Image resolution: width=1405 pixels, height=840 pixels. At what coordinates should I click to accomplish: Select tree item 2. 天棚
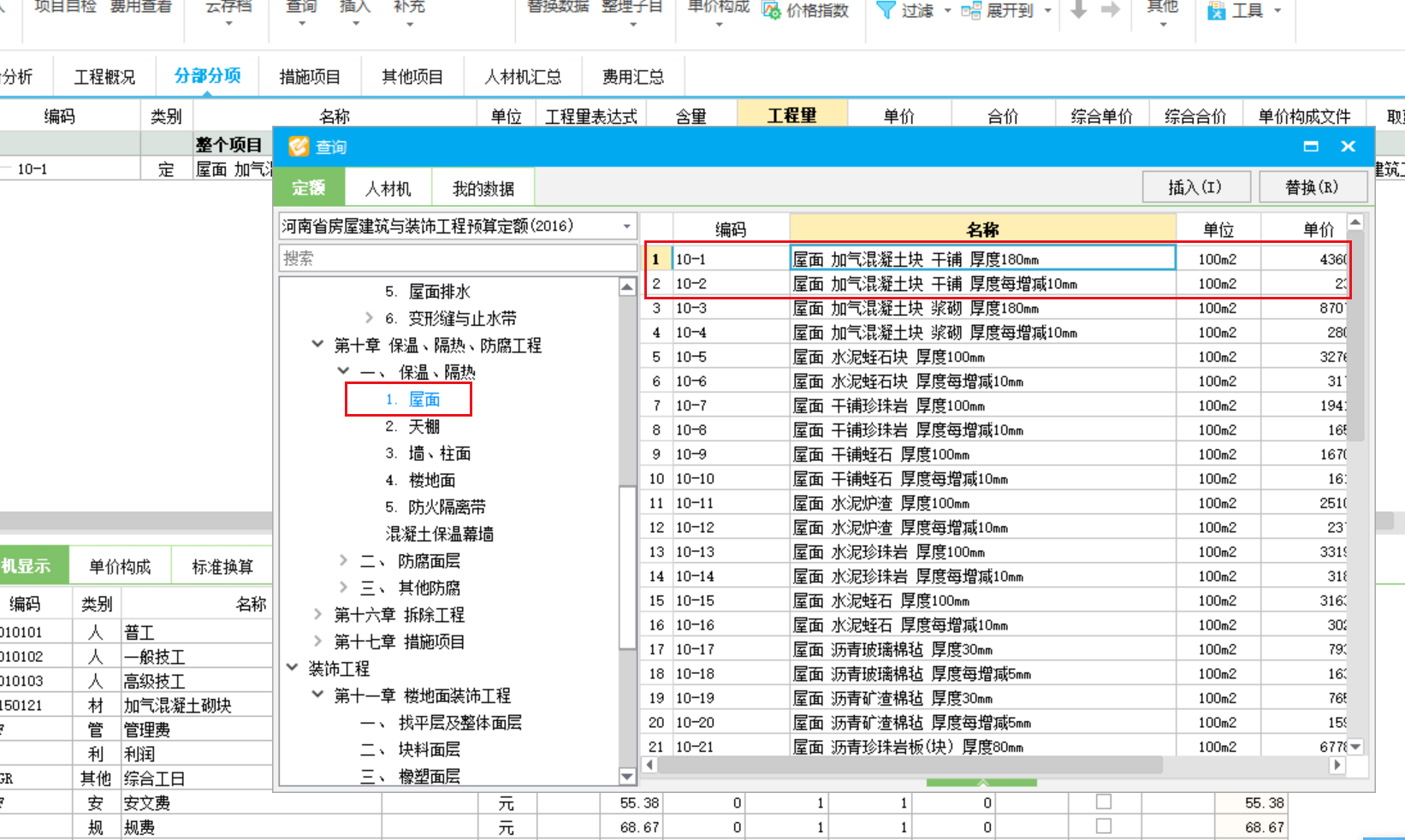tap(412, 426)
